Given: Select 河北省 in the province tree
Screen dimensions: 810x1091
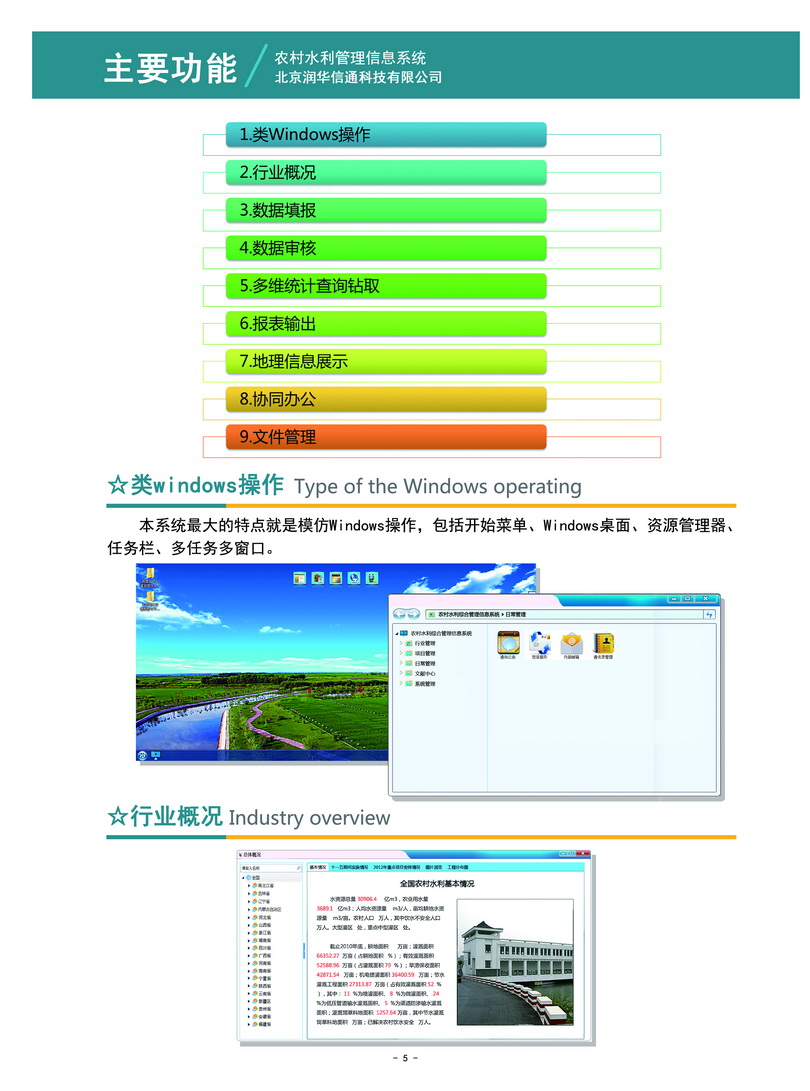Looking at the screenshot, I should point(264,918).
